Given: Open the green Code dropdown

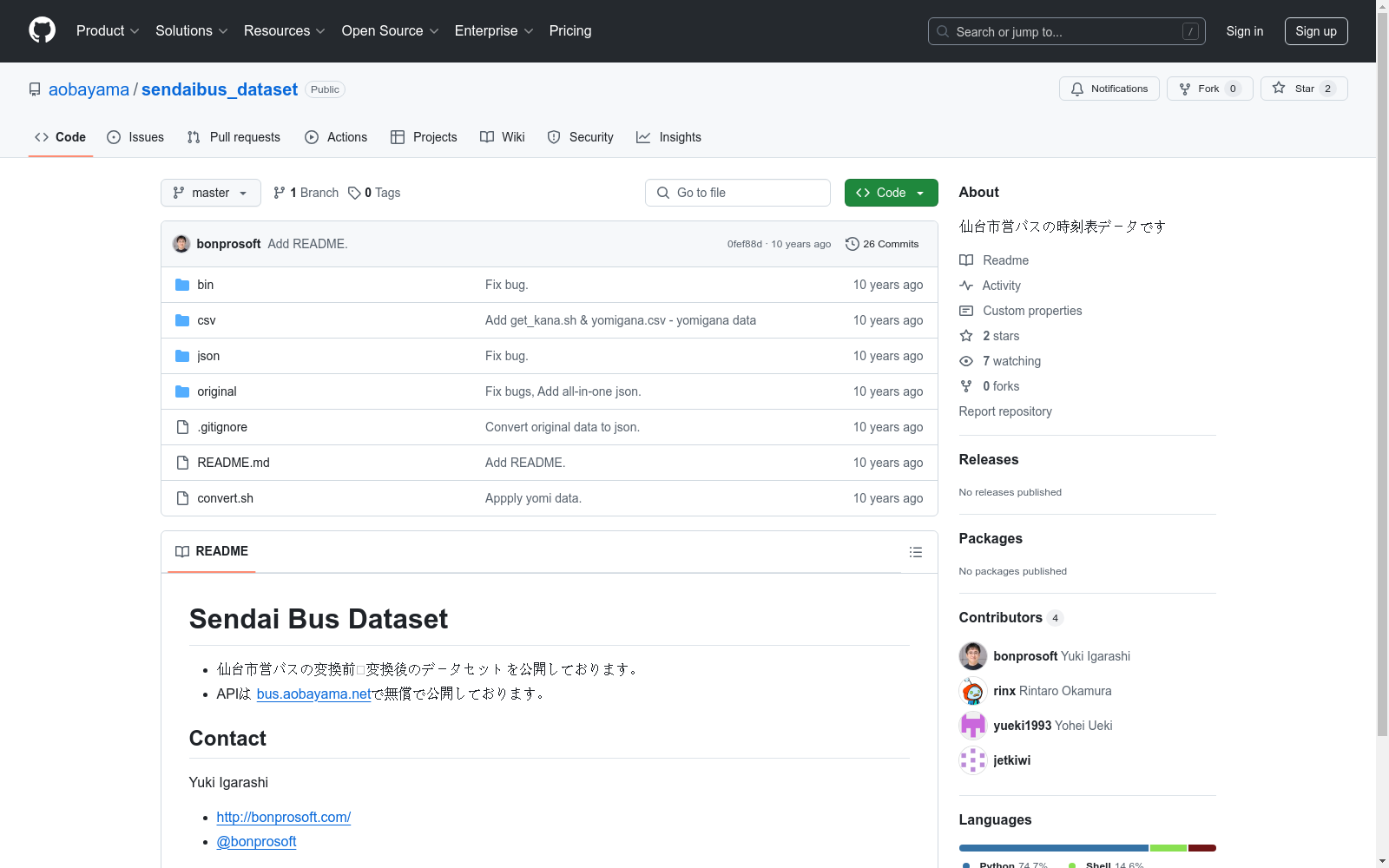Looking at the screenshot, I should click(x=891, y=193).
